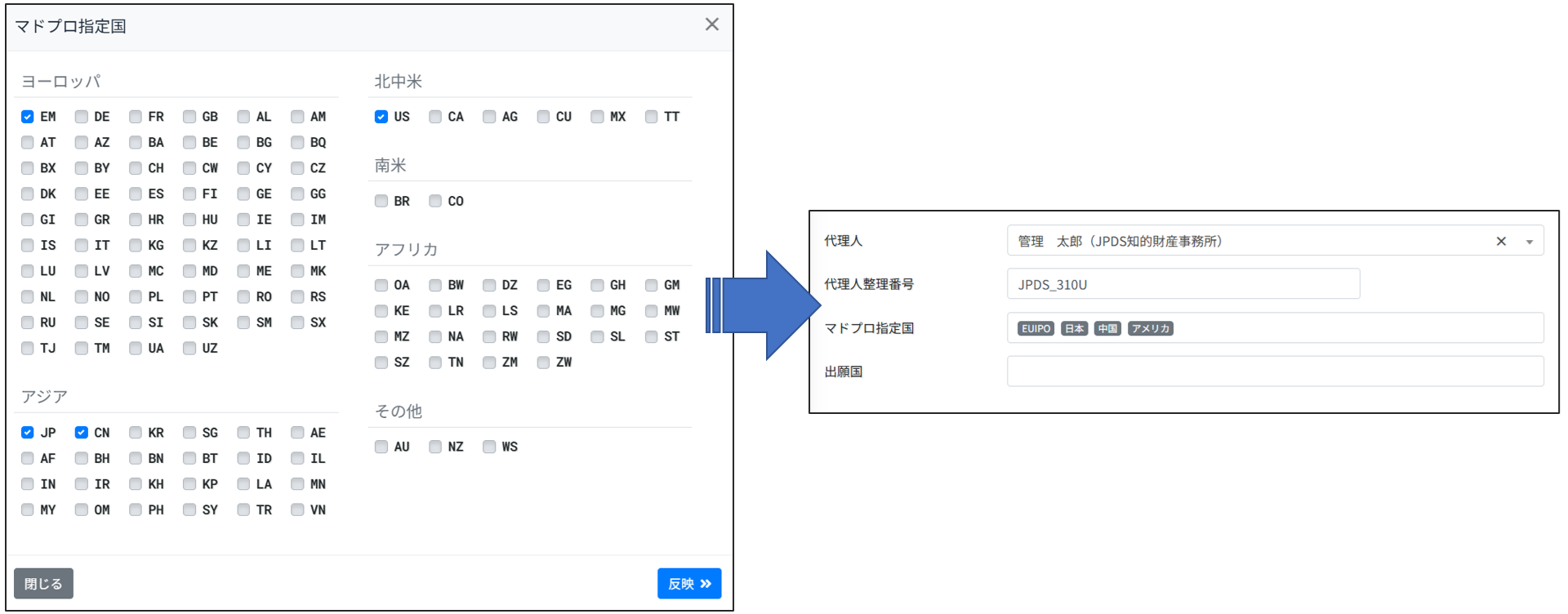Click the マドプロ指定国 field label
The width and height of the screenshot is (1568, 614).
pos(869,328)
